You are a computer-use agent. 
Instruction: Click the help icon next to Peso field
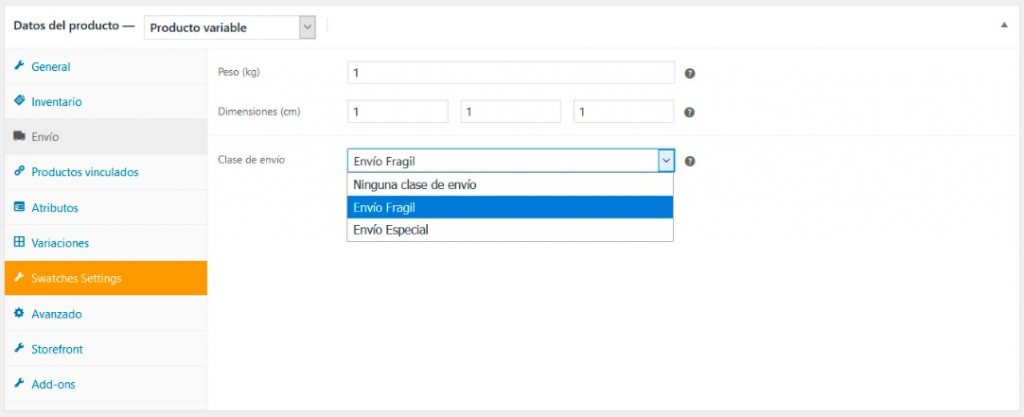[x=690, y=73]
